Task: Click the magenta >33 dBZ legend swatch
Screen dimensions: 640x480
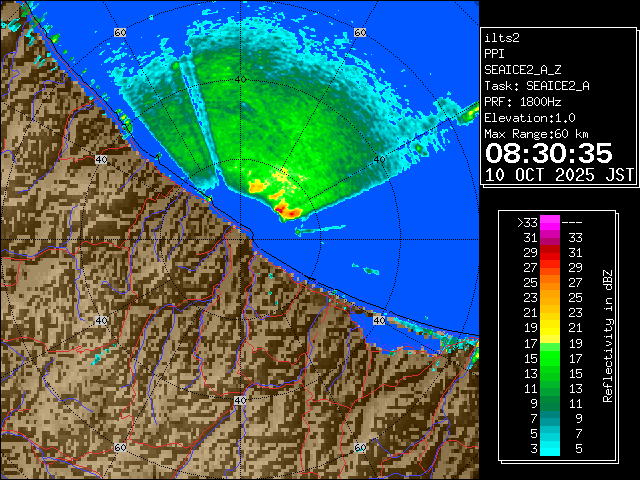Action: tap(549, 223)
